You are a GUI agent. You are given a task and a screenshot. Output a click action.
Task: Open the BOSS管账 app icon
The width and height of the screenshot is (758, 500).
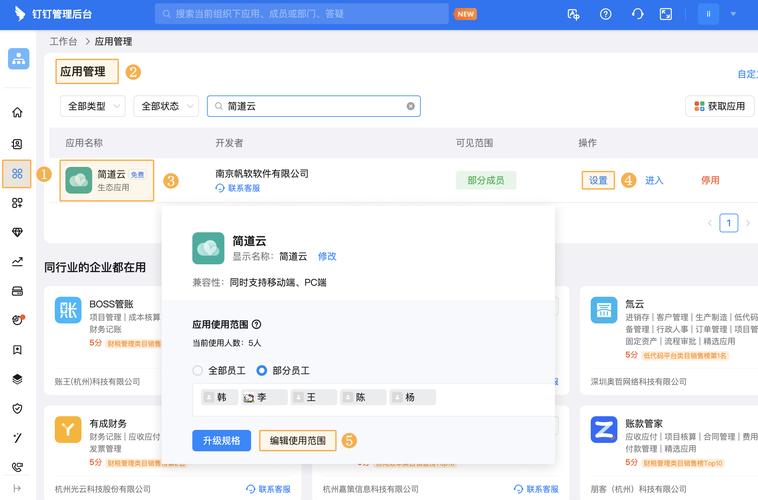click(x=68, y=310)
